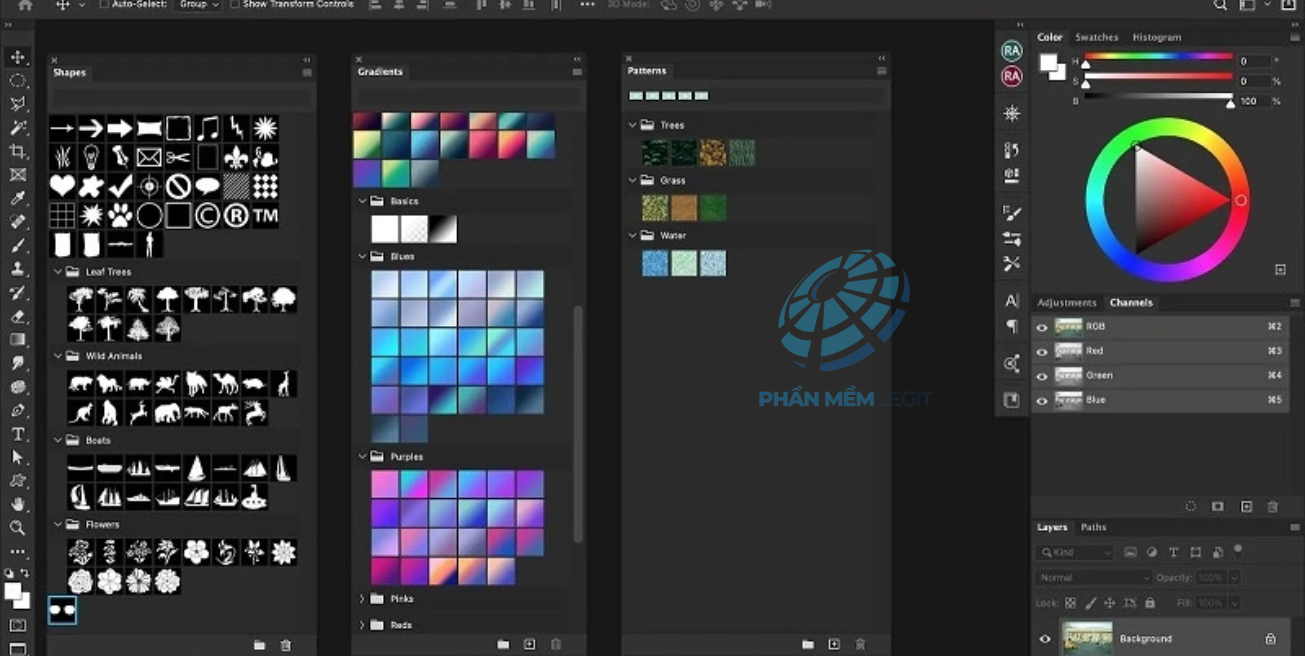Expand the Reds gradient group
Screen dimensions: 1305x656
click(x=362, y=625)
